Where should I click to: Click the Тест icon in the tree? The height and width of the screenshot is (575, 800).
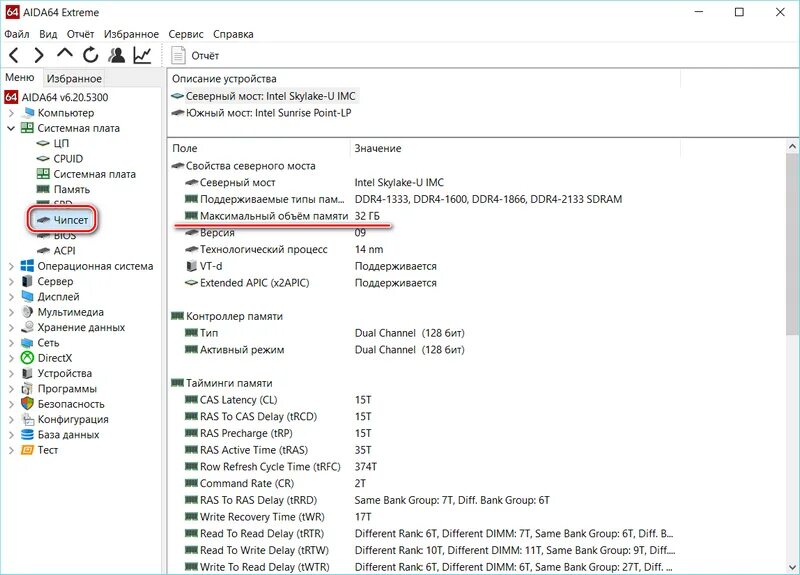tap(27, 450)
